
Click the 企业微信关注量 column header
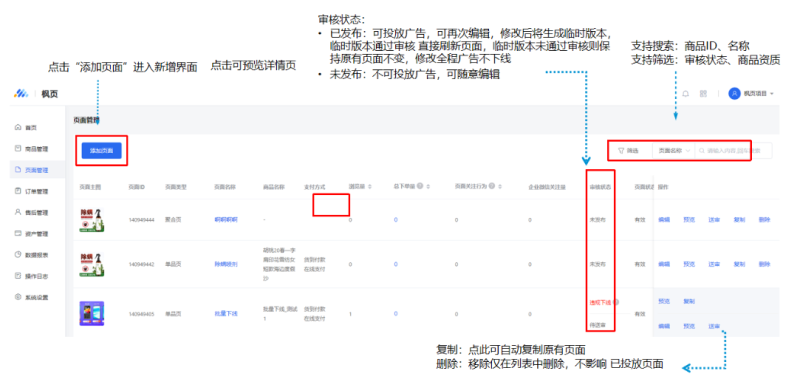547,187
